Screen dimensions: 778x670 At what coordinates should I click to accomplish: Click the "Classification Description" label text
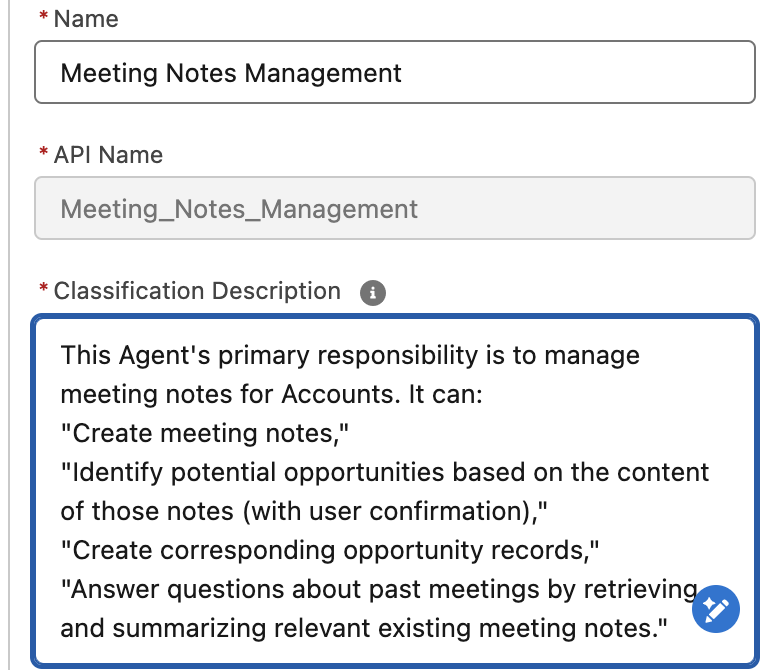197,291
